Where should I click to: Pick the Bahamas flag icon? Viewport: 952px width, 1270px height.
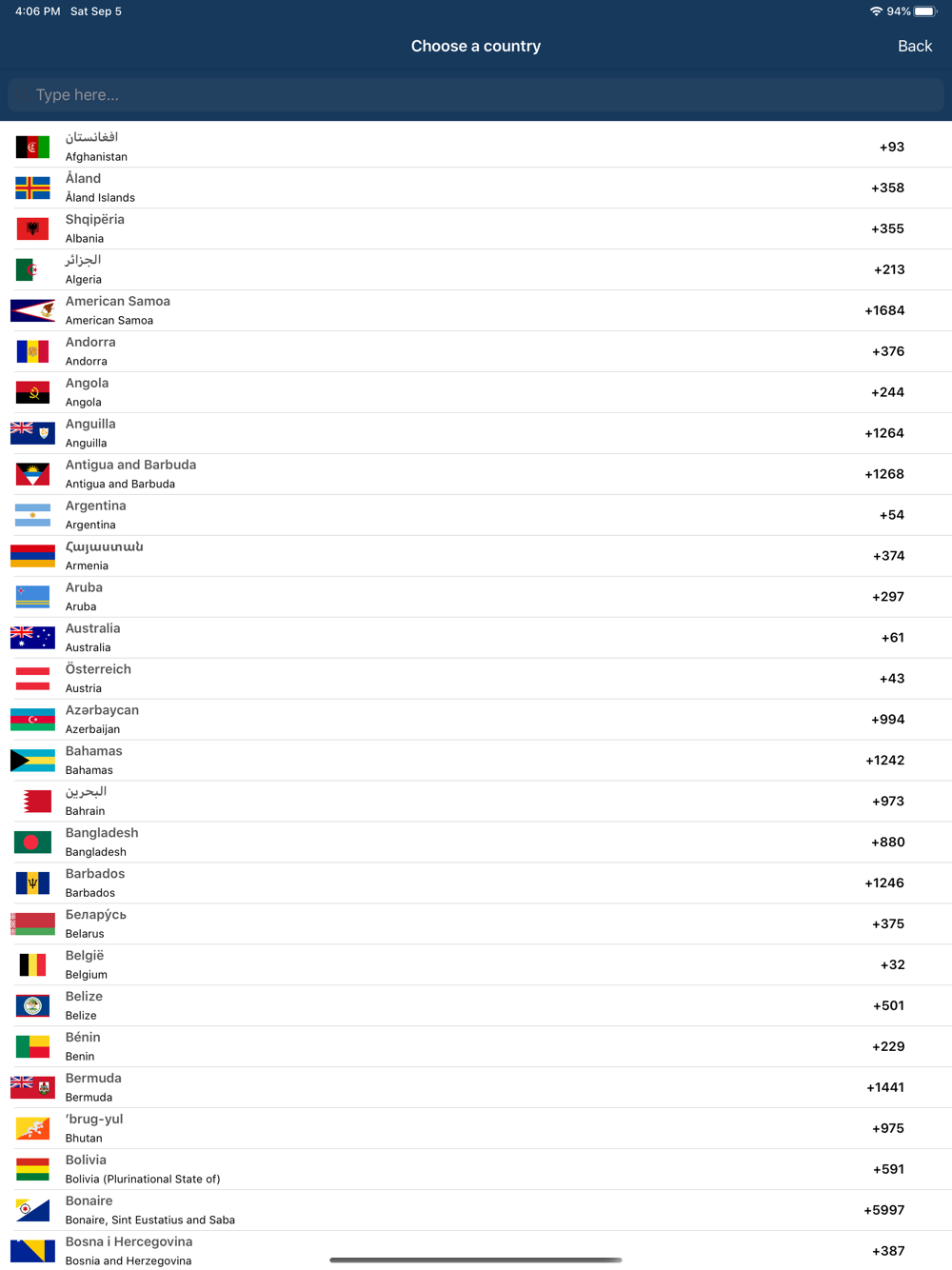click(32, 761)
